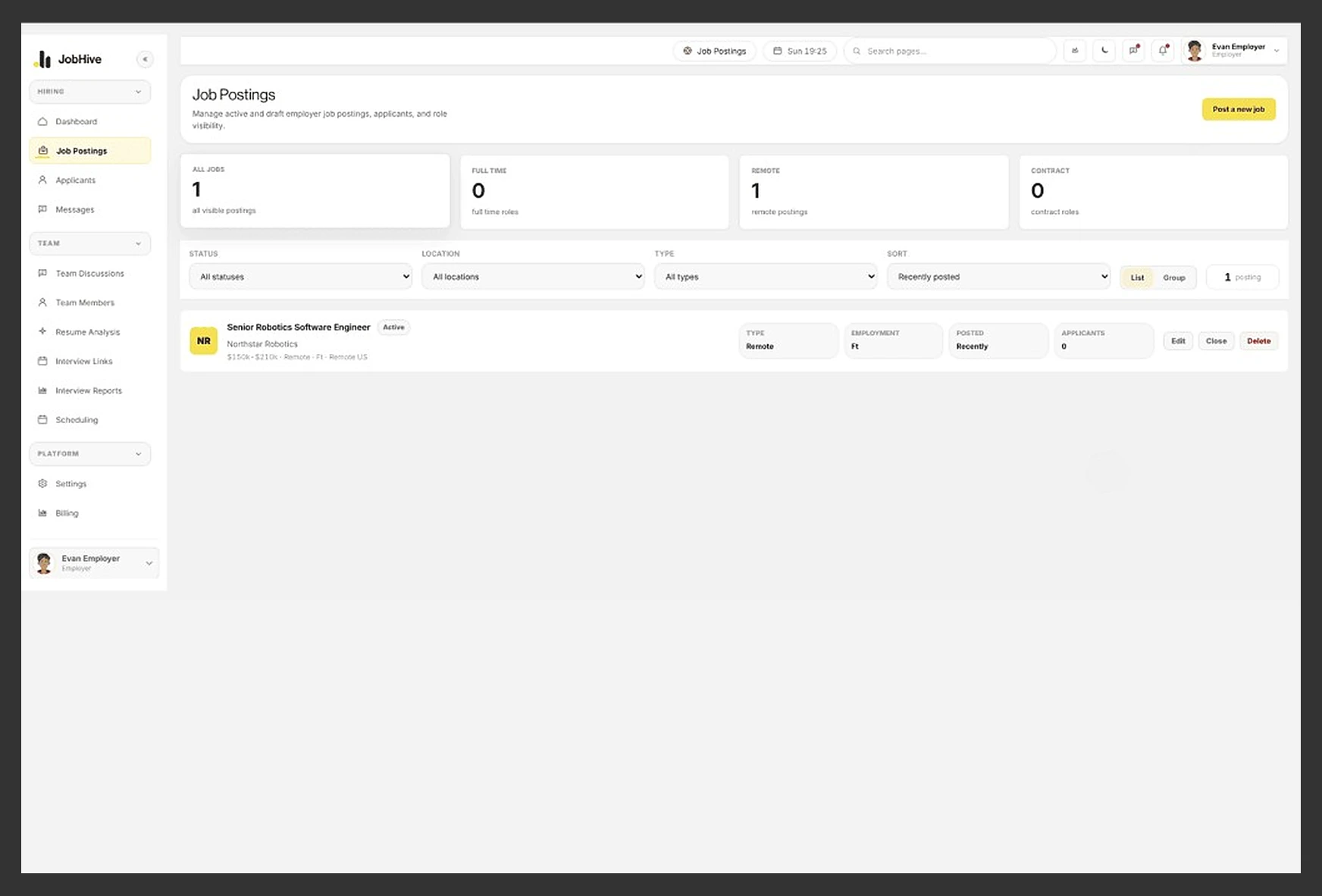Viewport: 1322px width, 896px height.
Task: Click the Team Discussions chat icon
Action: click(x=42, y=273)
